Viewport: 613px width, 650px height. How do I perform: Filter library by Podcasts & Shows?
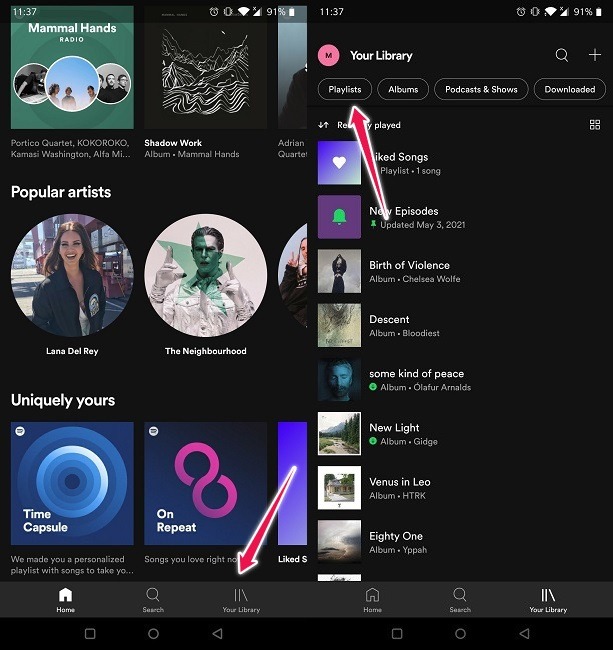click(x=481, y=89)
